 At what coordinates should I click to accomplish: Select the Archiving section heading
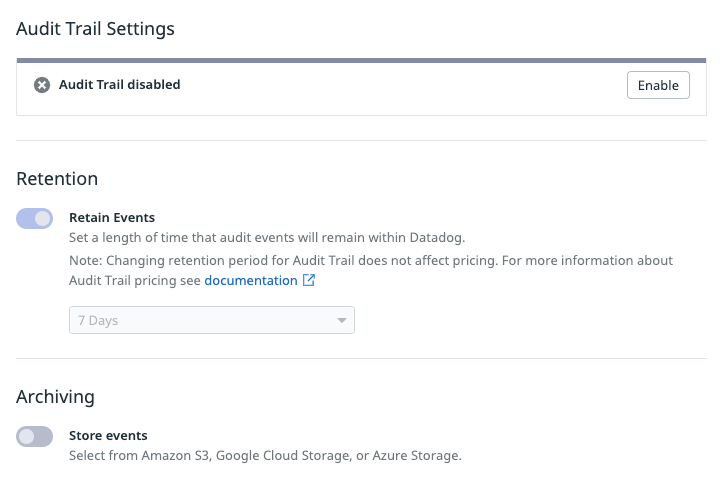(x=56, y=397)
